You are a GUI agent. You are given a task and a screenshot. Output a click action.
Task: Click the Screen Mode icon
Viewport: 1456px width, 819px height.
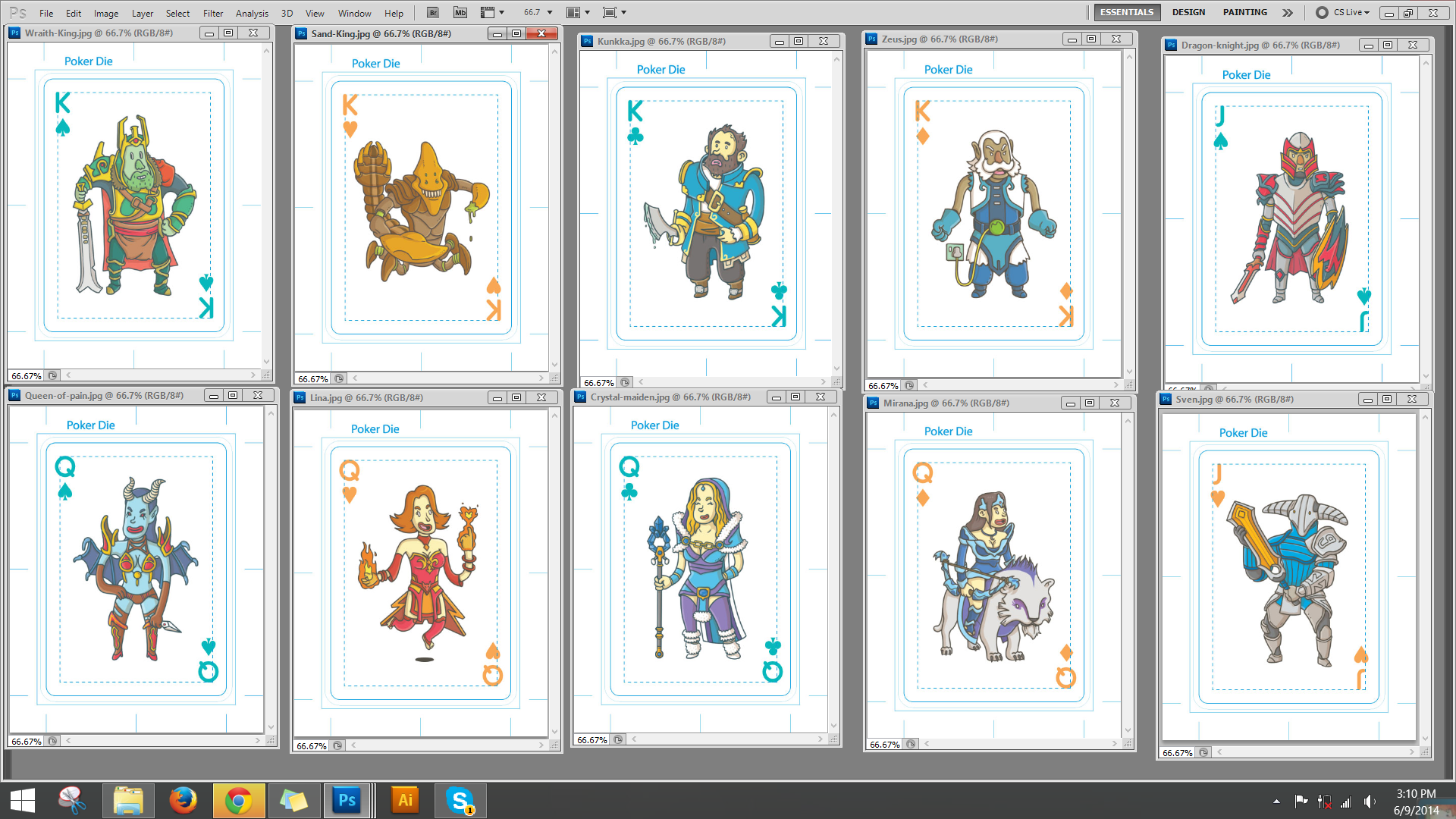(610, 12)
